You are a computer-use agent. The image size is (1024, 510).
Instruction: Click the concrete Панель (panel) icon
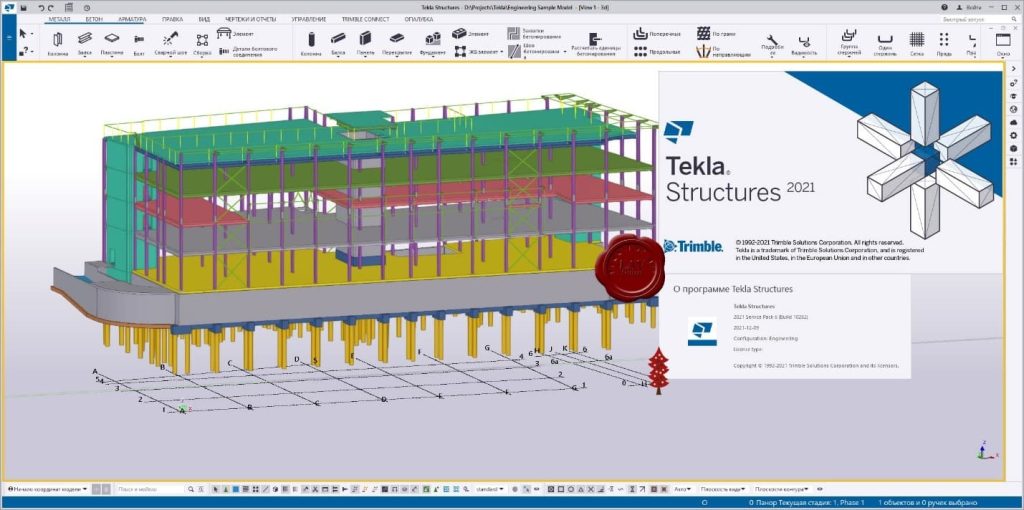pos(365,42)
